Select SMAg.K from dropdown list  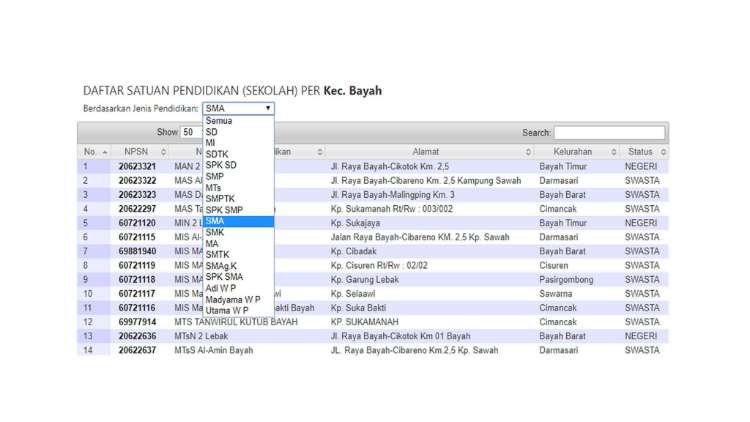point(221,266)
